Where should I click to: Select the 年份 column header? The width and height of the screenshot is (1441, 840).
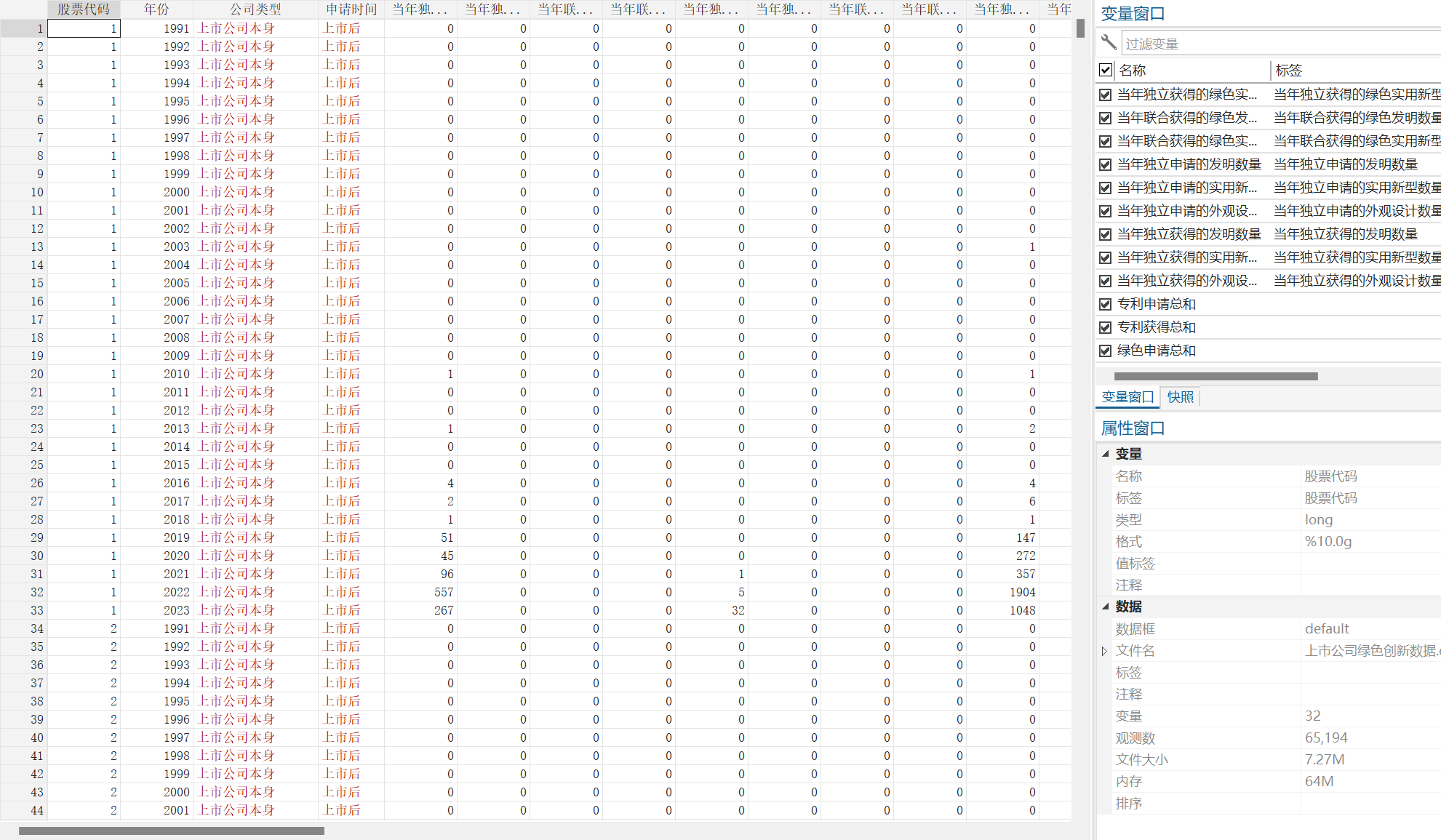(156, 9)
